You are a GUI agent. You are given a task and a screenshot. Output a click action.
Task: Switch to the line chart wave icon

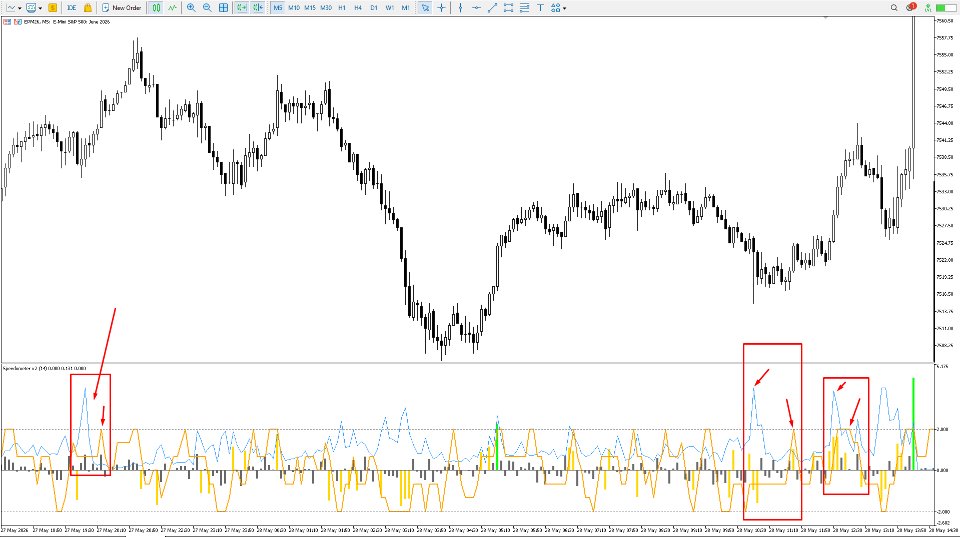tap(173, 8)
